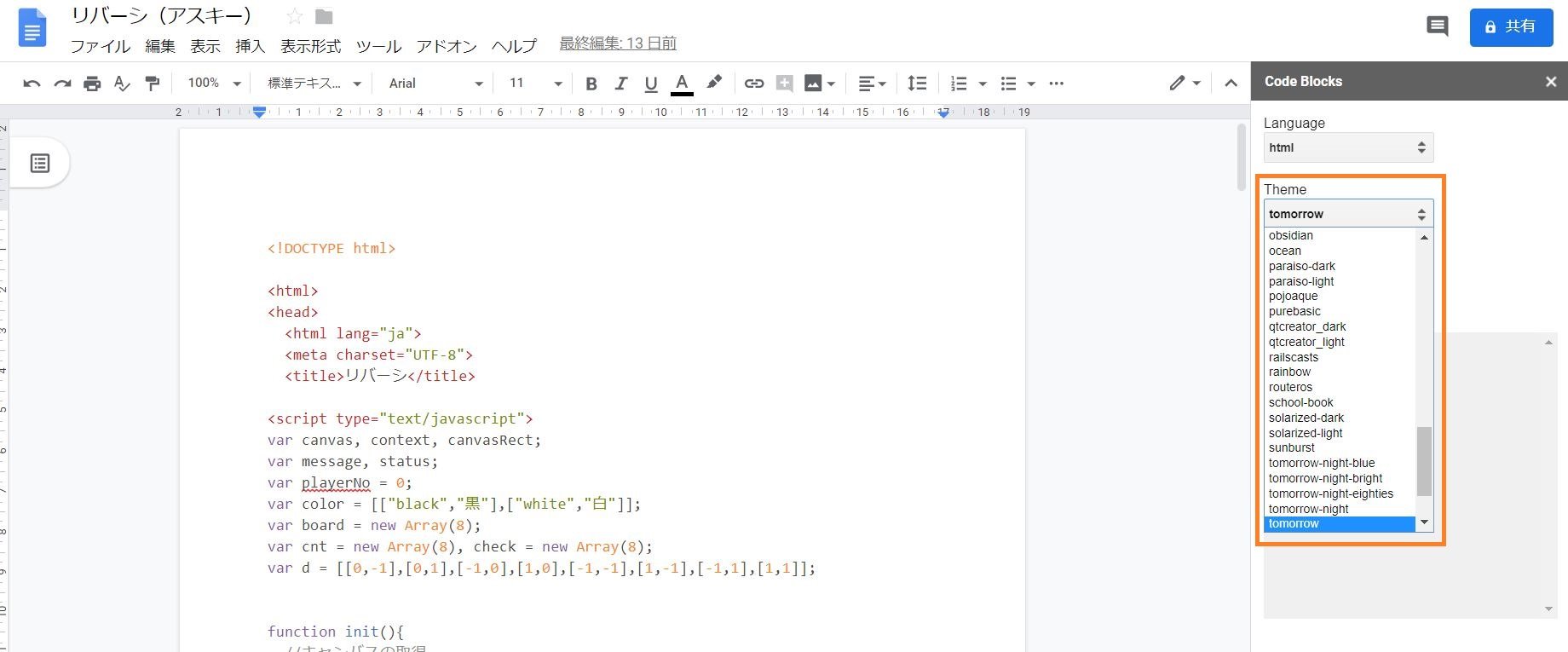Viewport: 1568px width, 652px height.
Task: Open the text color picker
Action: click(x=682, y=84)
